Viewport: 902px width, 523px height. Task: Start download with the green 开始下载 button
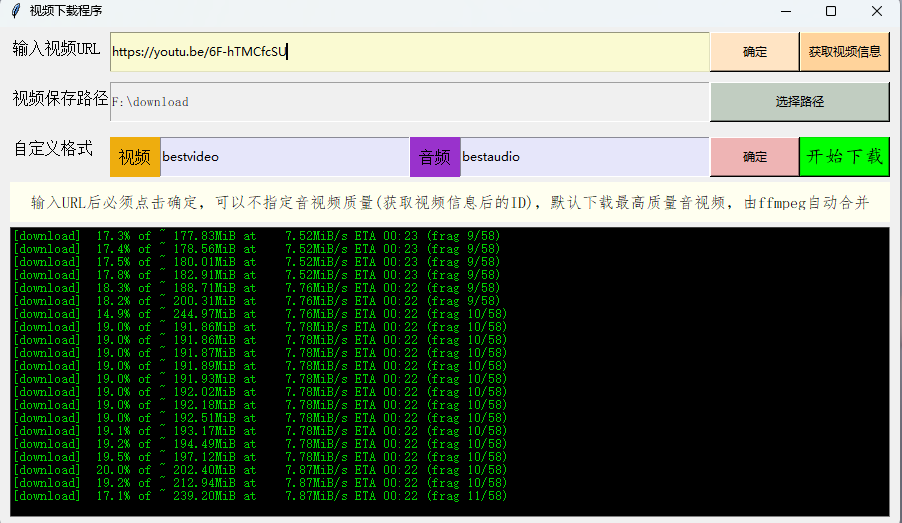pos(844,156)
